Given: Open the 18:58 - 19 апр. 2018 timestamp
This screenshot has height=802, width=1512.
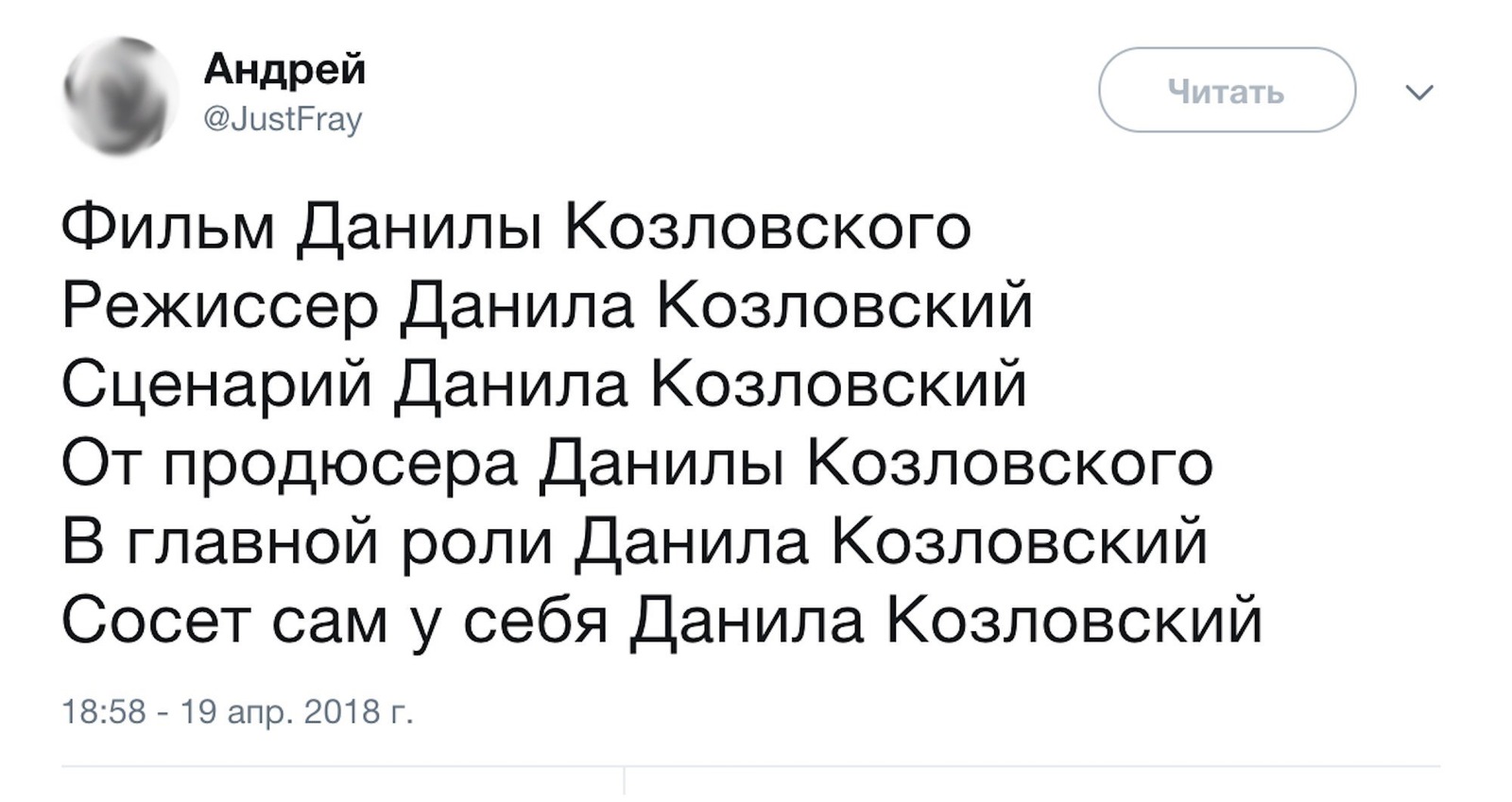Looking at the screenshot, I should 238,711.
